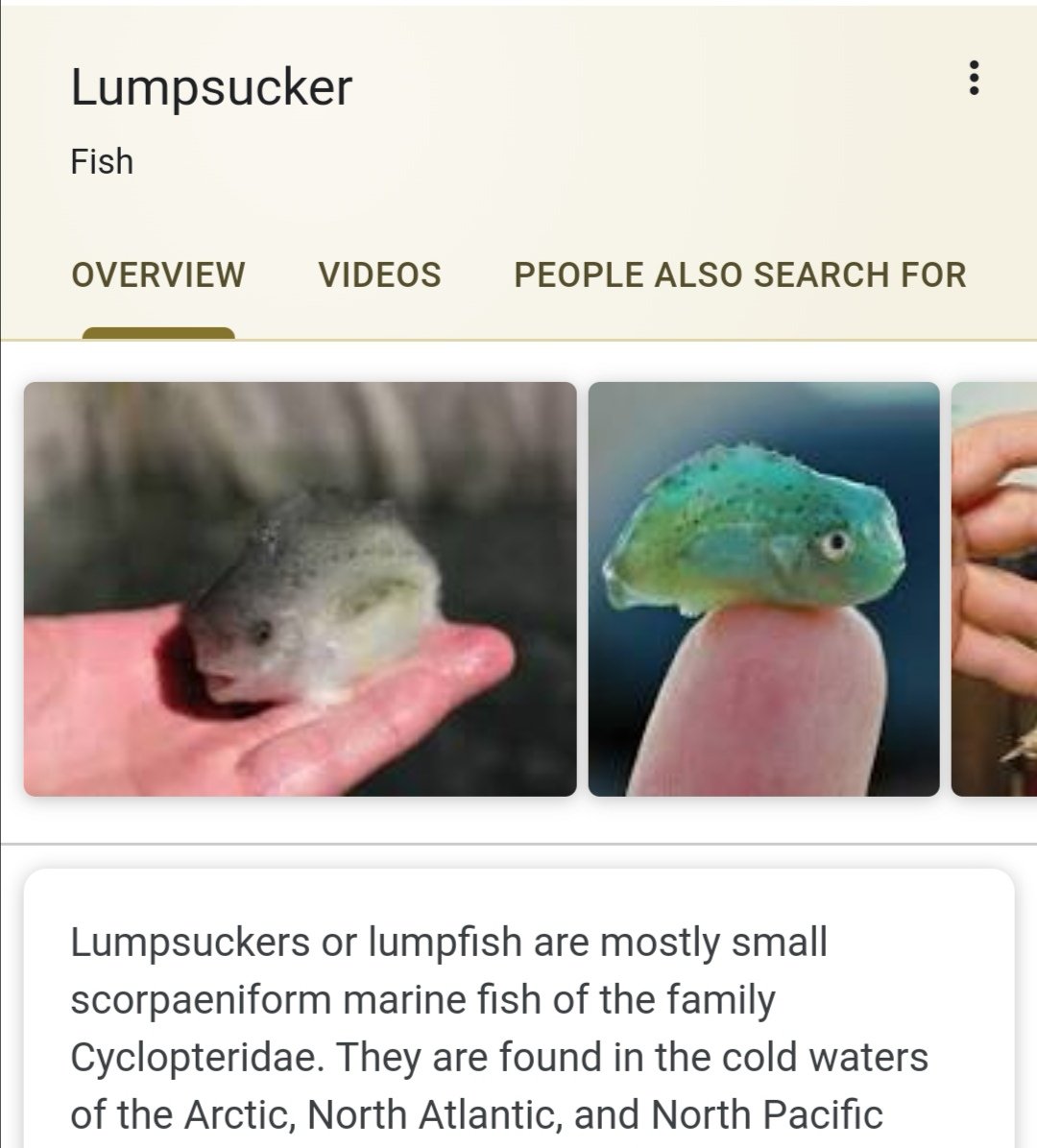Click the Fish category subtitle
Viewport: 1037px width, 1148px height.
tap(102, 162)
